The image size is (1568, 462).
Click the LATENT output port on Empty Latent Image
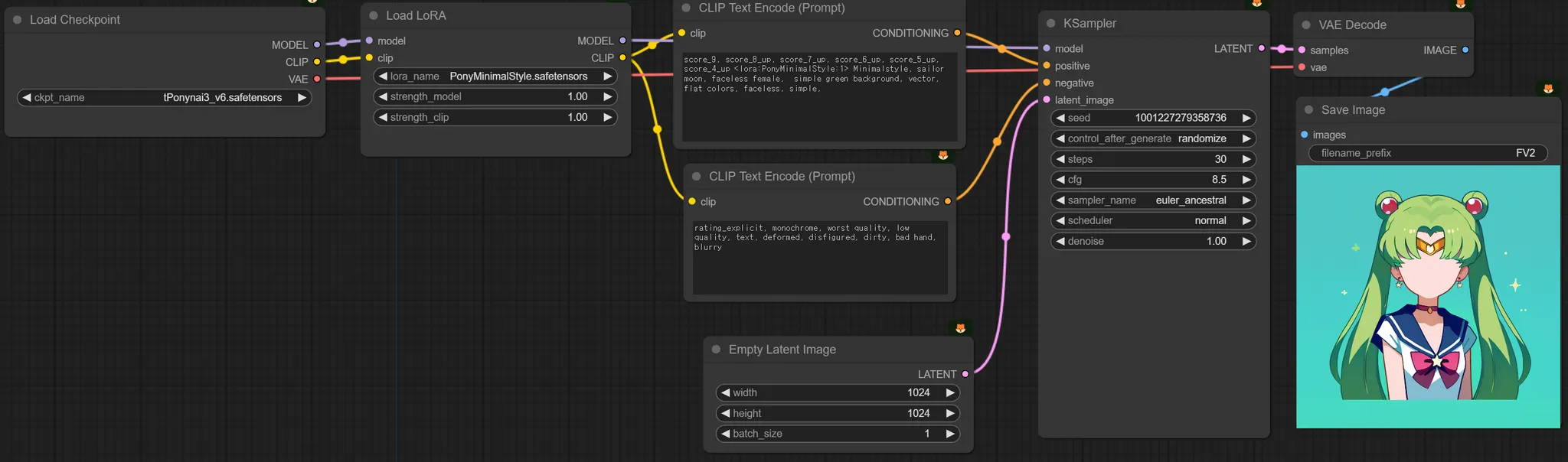(965, 374)
